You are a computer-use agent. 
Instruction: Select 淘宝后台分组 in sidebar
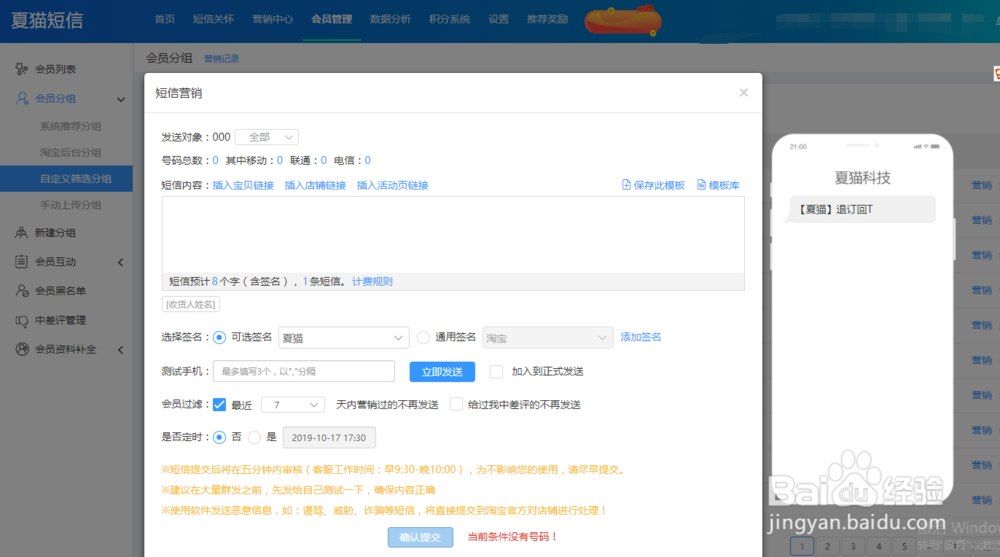[x=71, y=152]
